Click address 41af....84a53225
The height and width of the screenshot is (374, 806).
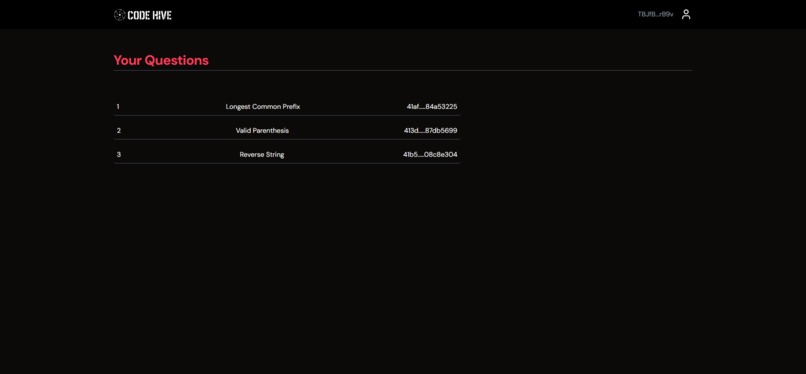(x=432, y=107)
